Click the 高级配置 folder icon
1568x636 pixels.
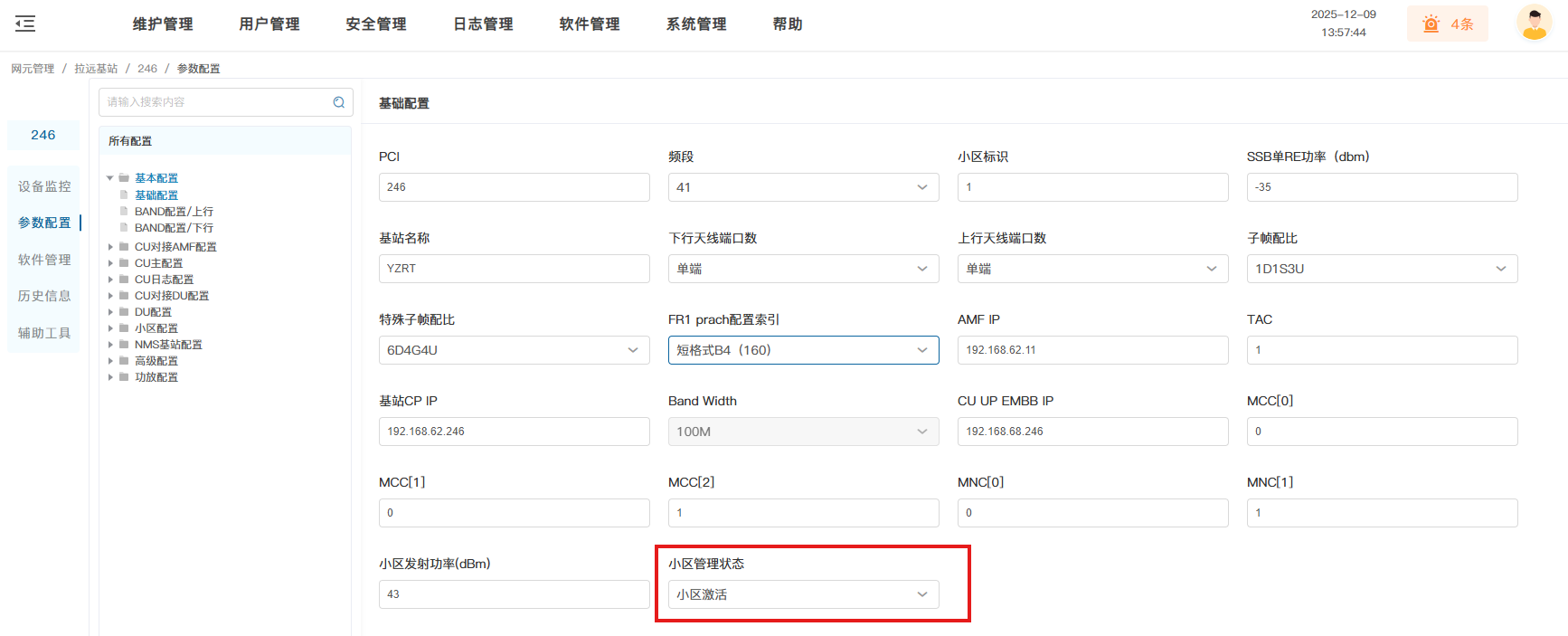124,361
